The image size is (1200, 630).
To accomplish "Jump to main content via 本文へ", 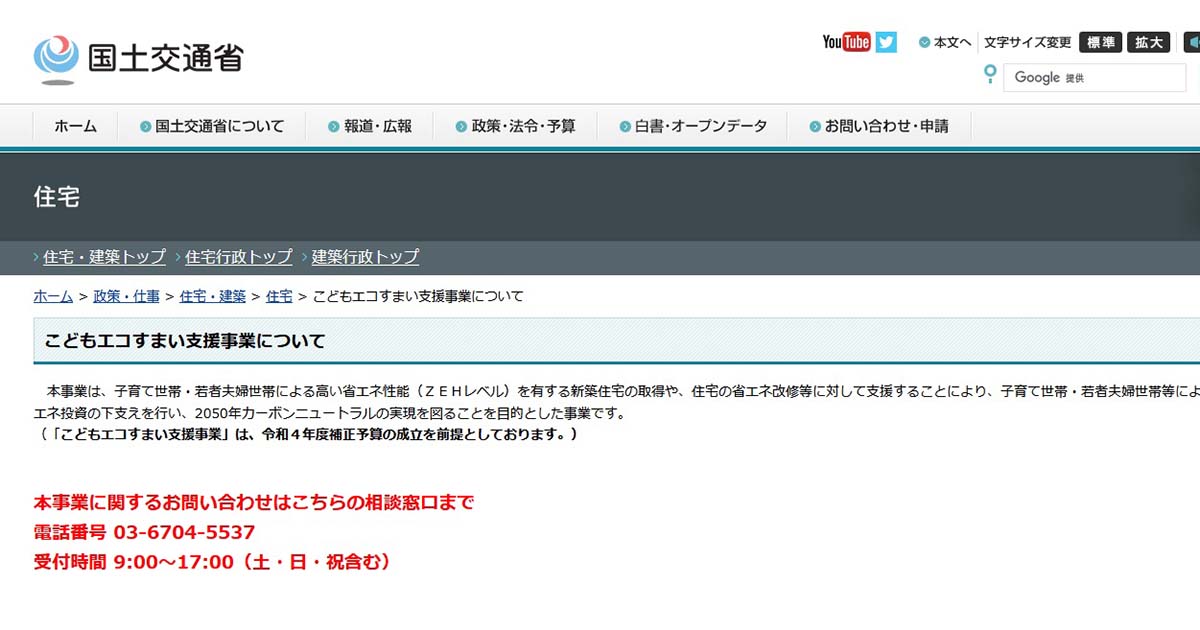I will (945, 42).
